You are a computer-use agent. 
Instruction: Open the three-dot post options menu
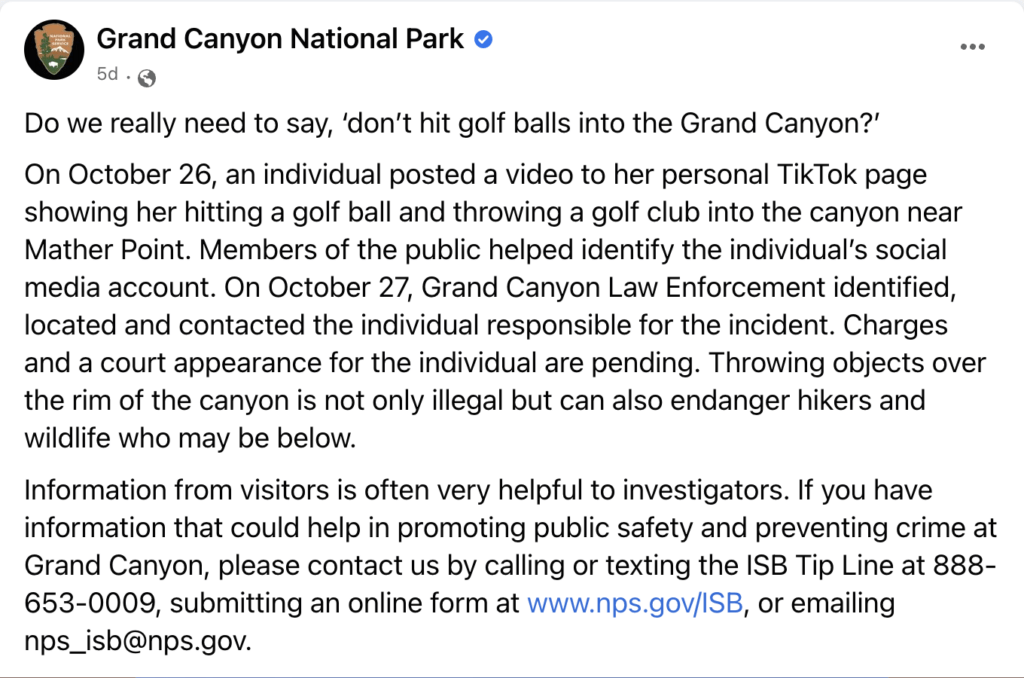(x=973, y=47)
